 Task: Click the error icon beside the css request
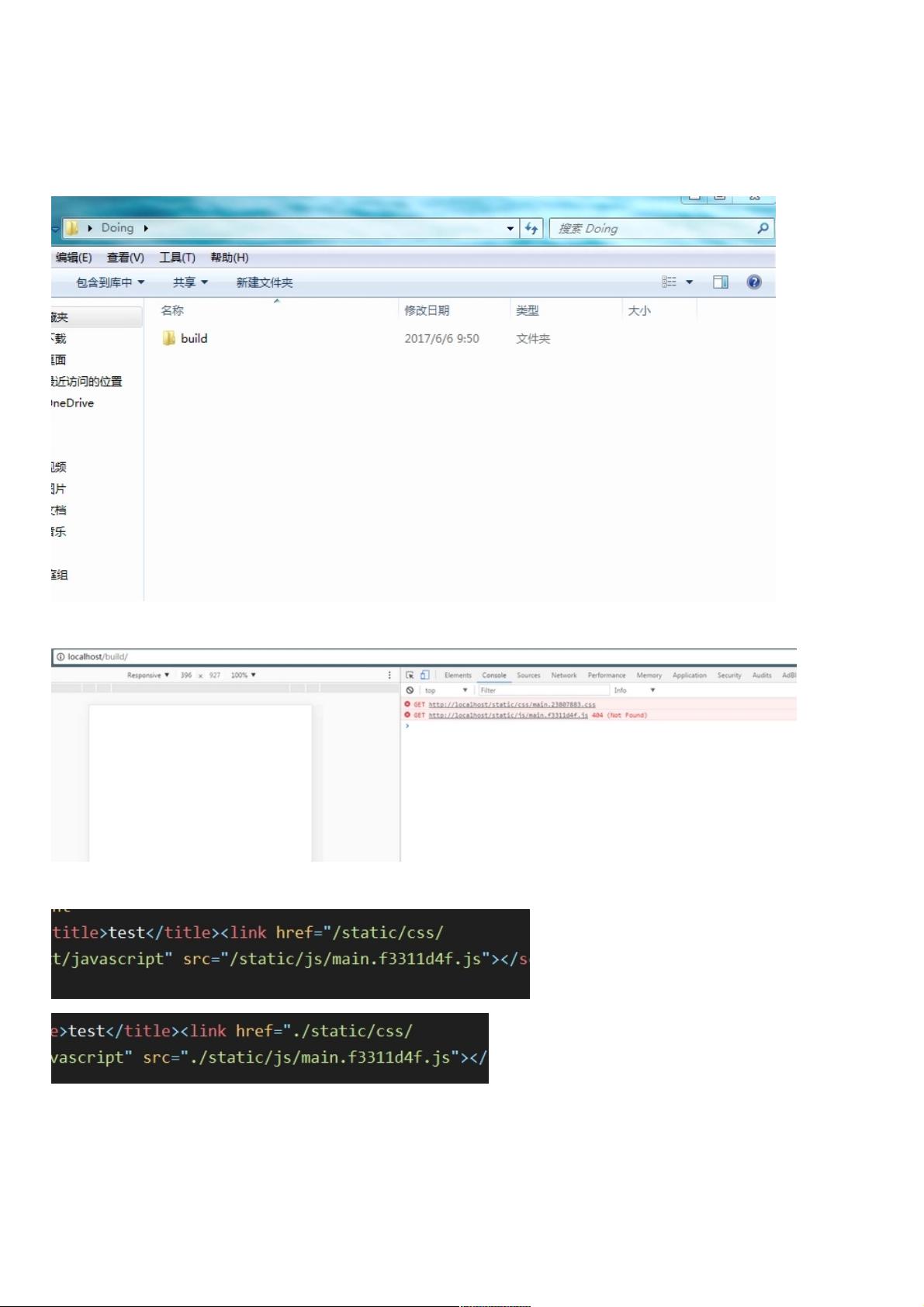click(407, 704)
